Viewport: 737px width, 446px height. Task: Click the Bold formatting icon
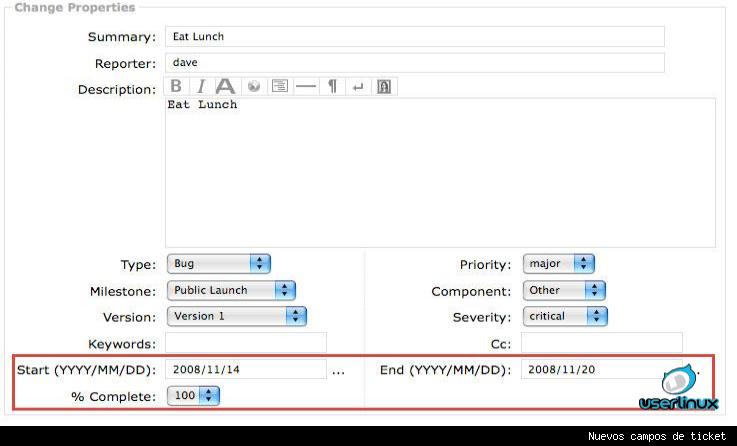tap(176, 87)
